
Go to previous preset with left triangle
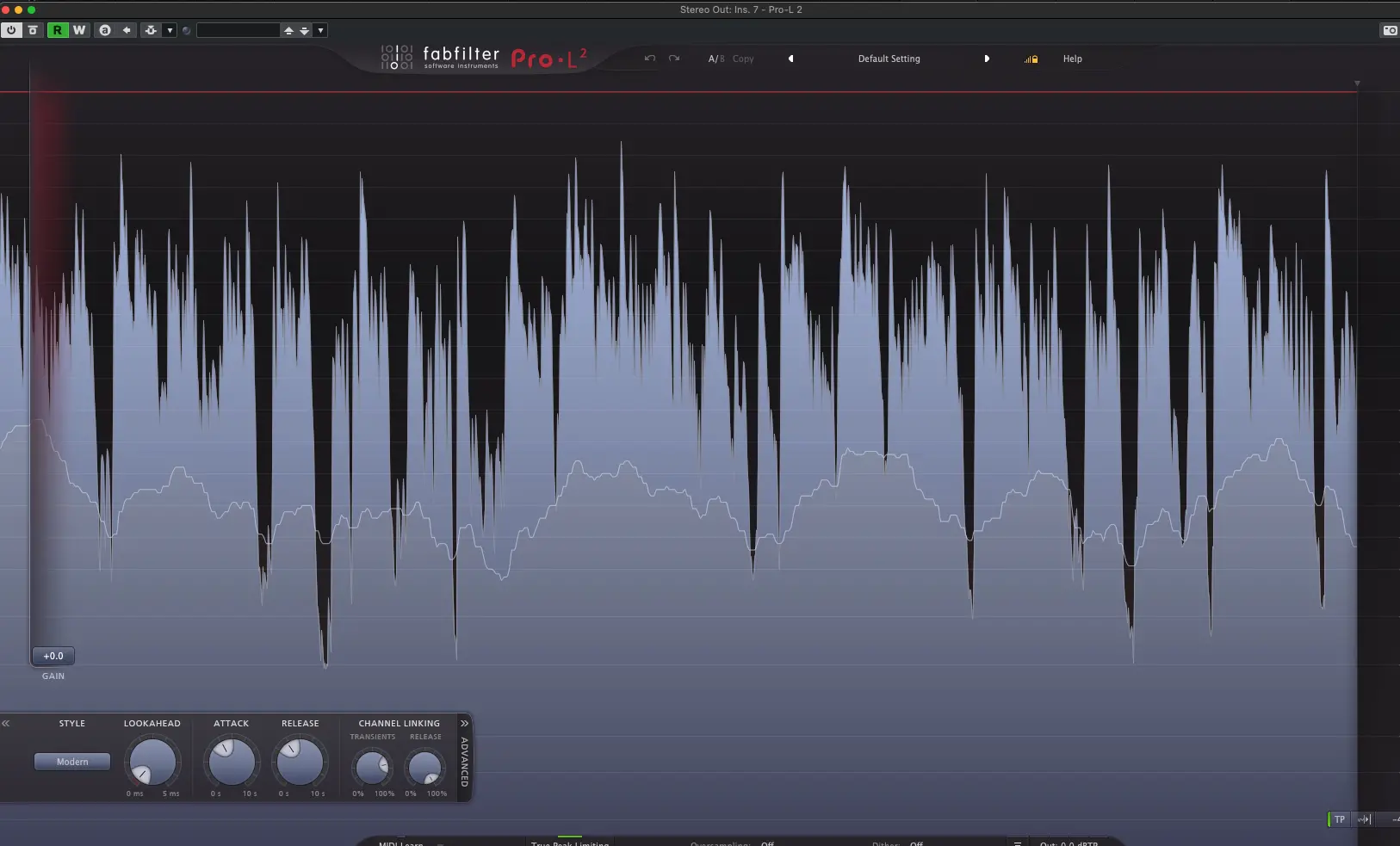[x=790, y=59]
